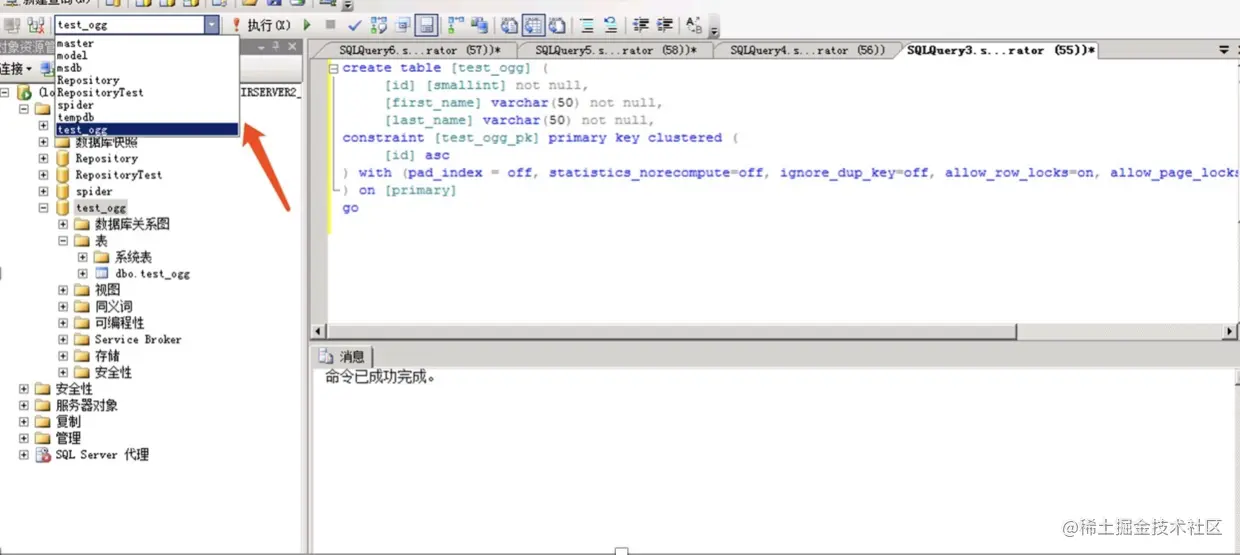Click the SQL Server 代理 agent icon

(x=43, y=455)
